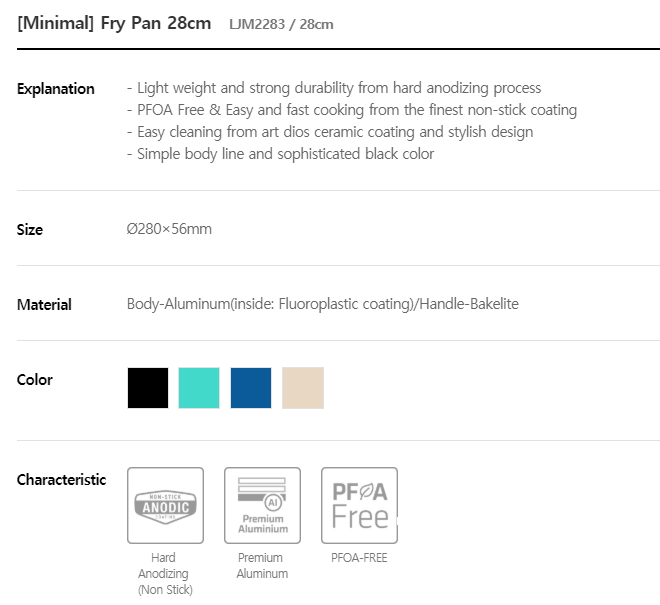Click the Hard Anodizing (Non Stick) caption
The height and width of the screenshot is (605, 660).
point(165,573)
